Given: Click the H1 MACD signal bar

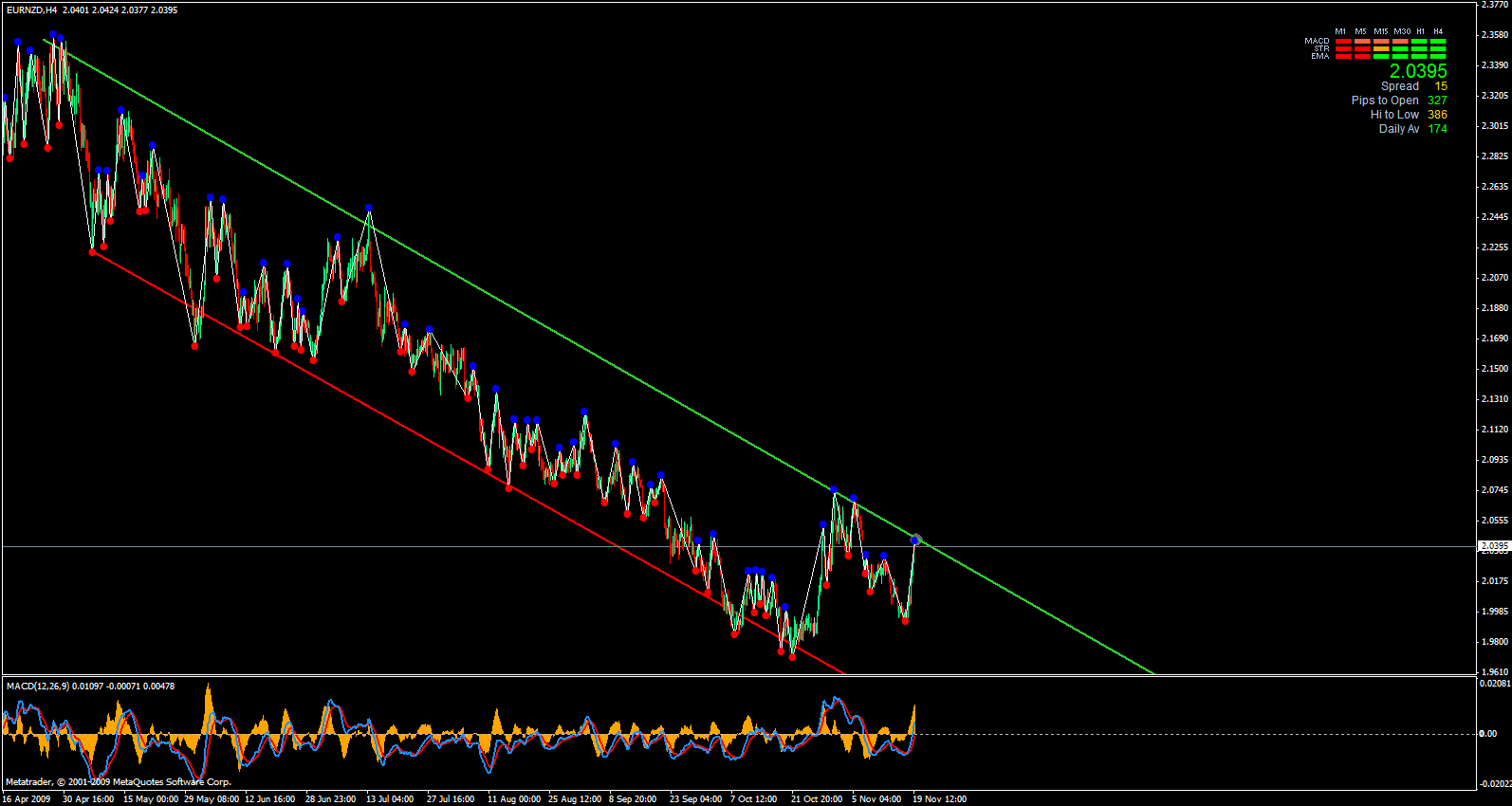Looking at the screenshot, I should [x=1419, y=42].
